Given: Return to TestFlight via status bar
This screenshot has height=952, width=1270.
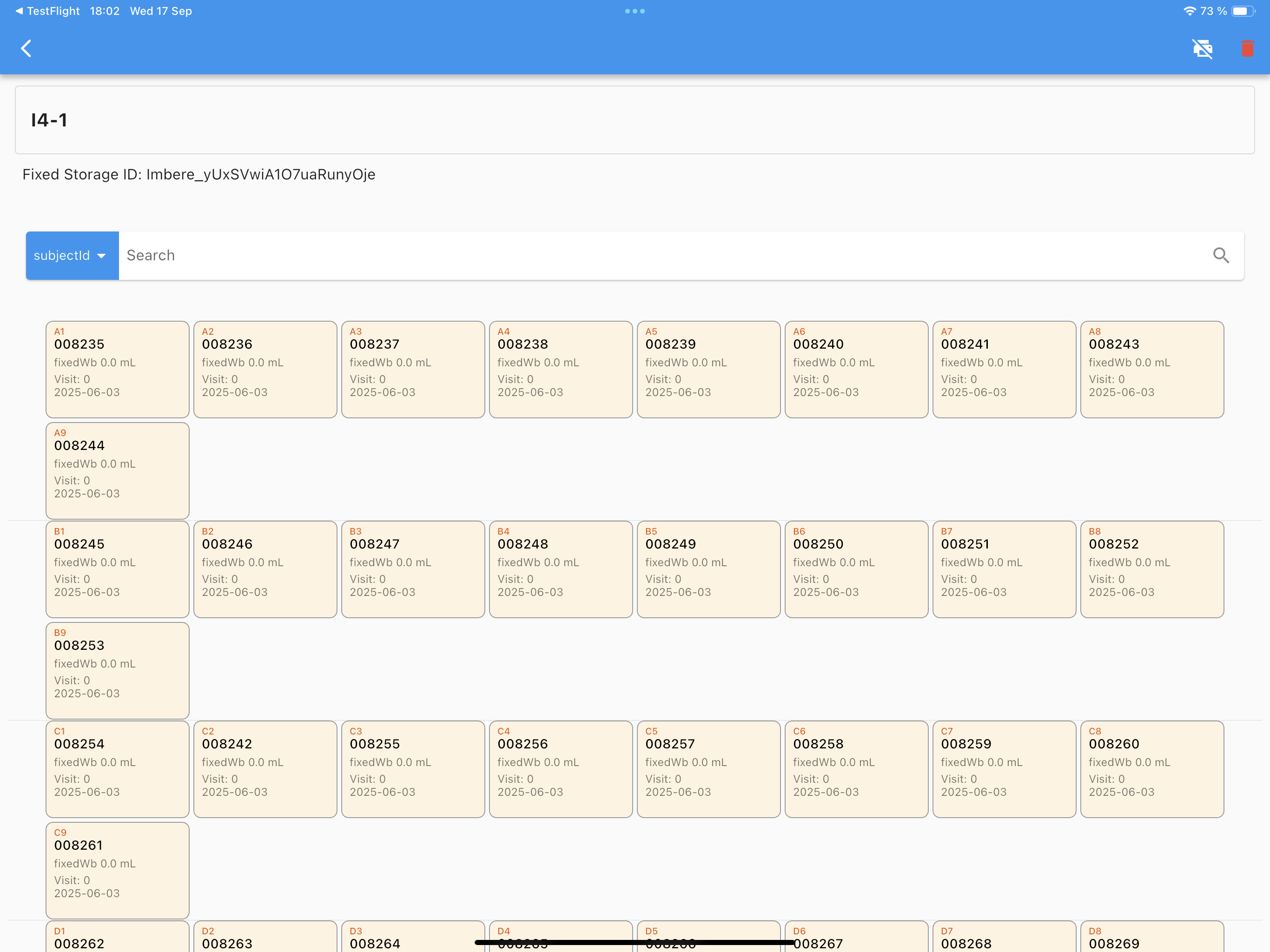Looking at the screenshot, I should click(x=47, y=11).
